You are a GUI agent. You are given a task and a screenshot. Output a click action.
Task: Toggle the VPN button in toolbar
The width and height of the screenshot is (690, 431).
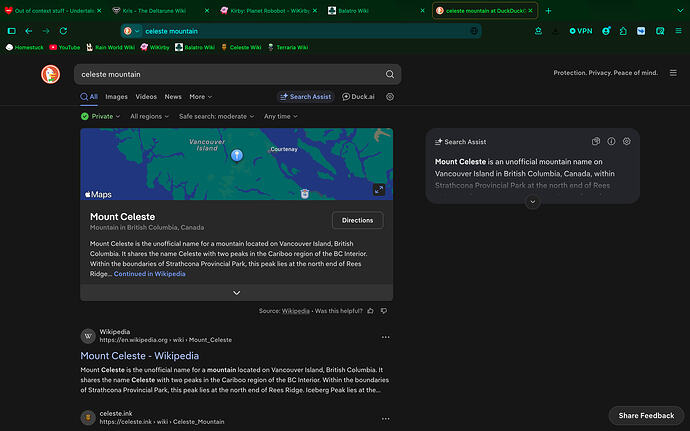[580, 31]
